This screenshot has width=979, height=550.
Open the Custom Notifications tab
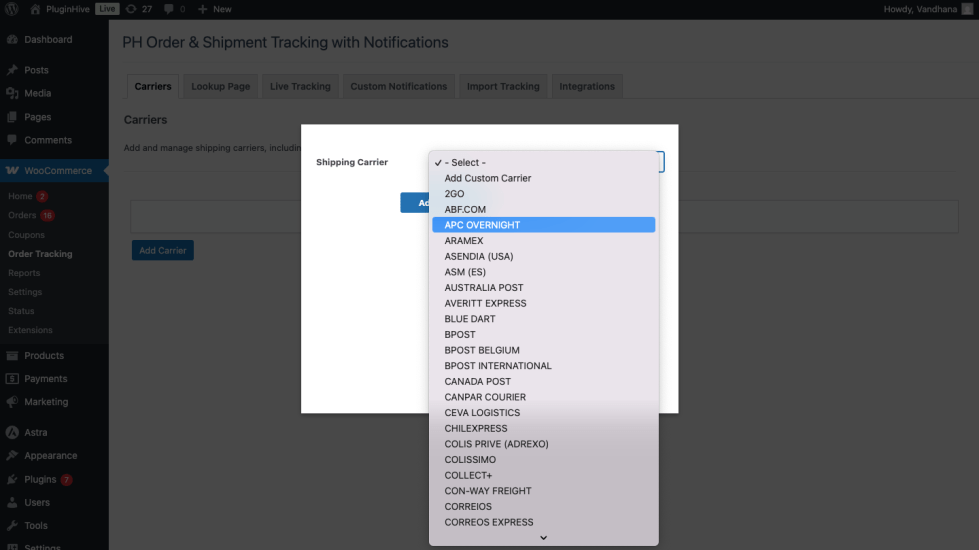coord(398,87)
